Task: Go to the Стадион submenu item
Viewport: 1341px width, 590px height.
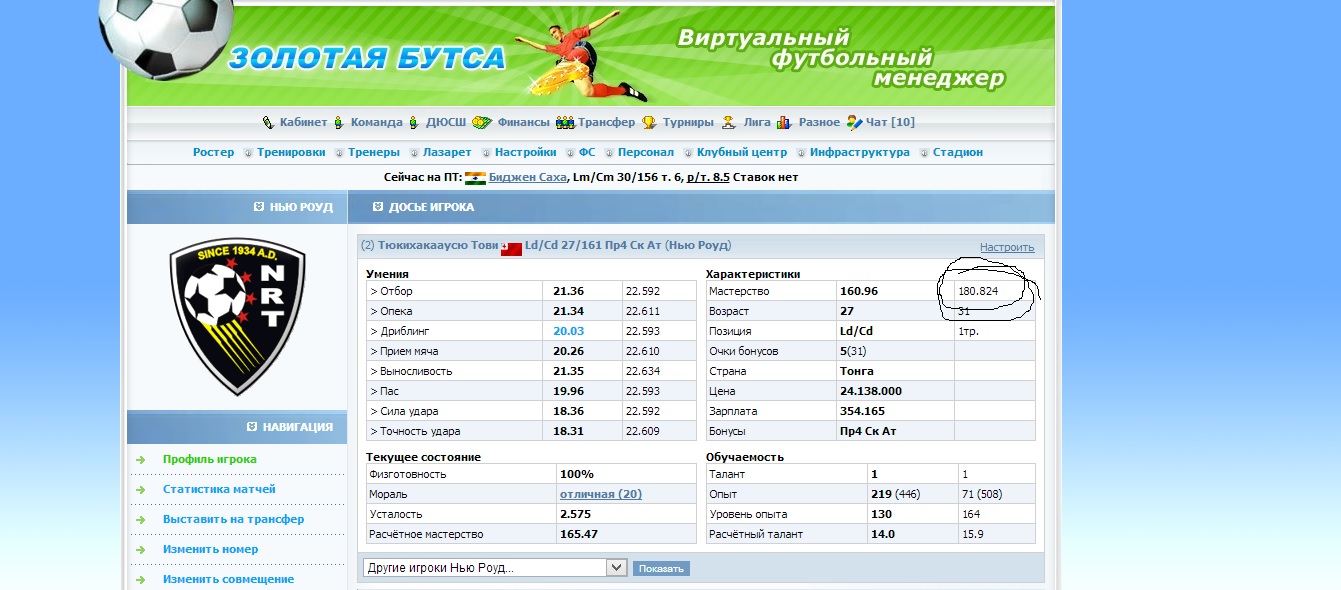Action: coord(957,152)
